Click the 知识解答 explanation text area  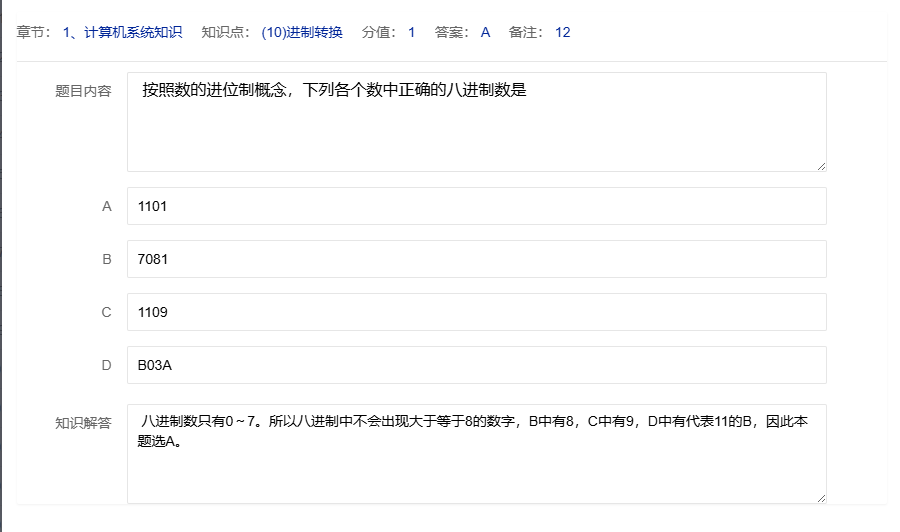[476, 453]
